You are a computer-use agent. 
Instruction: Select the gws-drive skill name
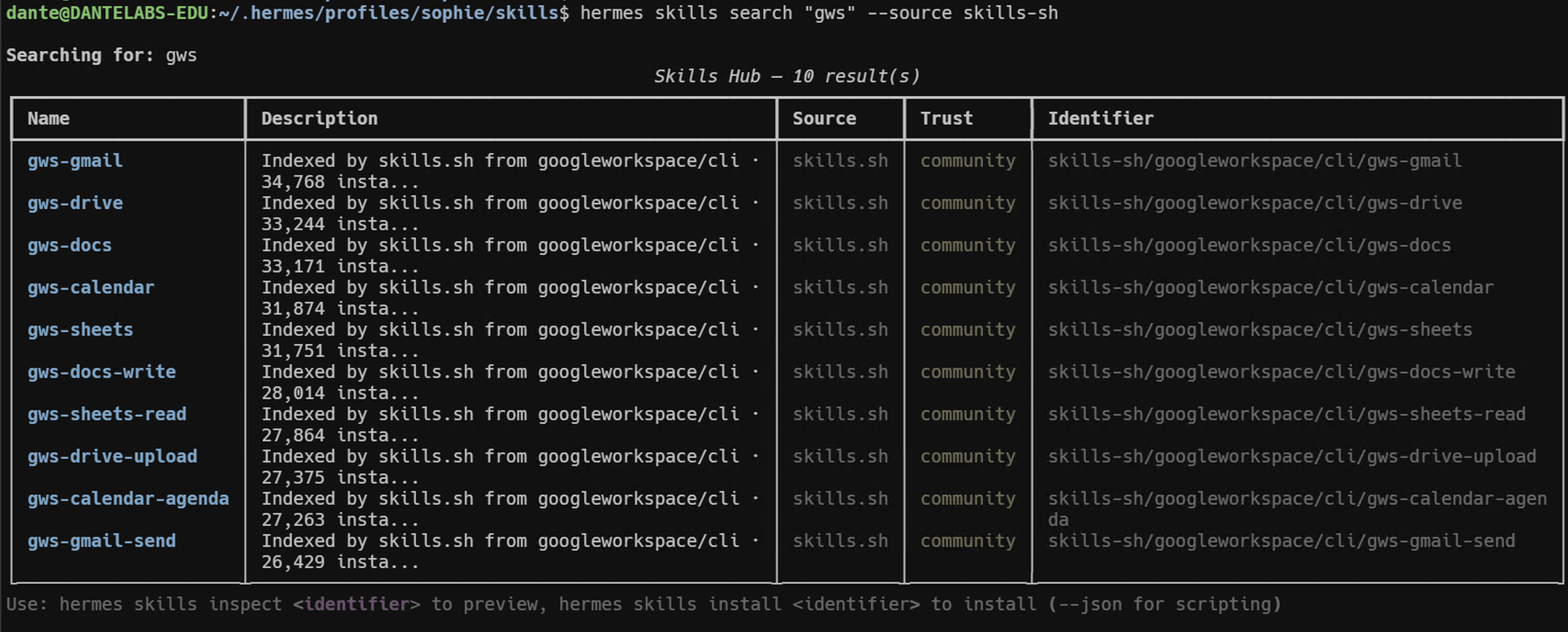point(75,203)
